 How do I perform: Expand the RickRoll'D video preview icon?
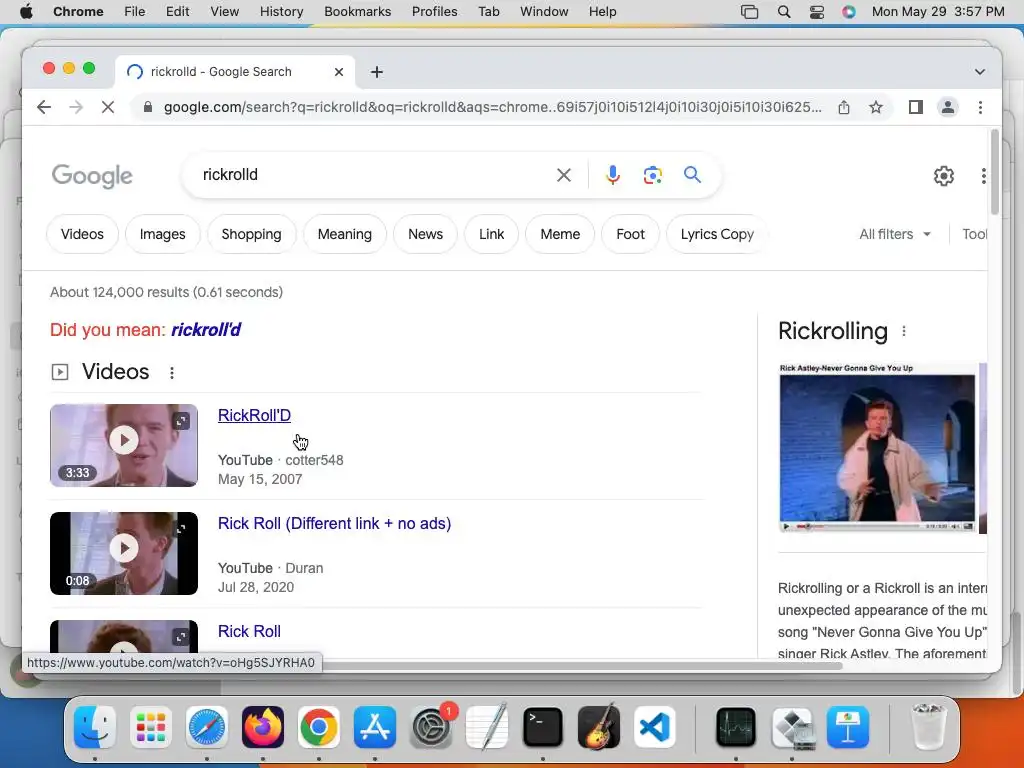182,421
